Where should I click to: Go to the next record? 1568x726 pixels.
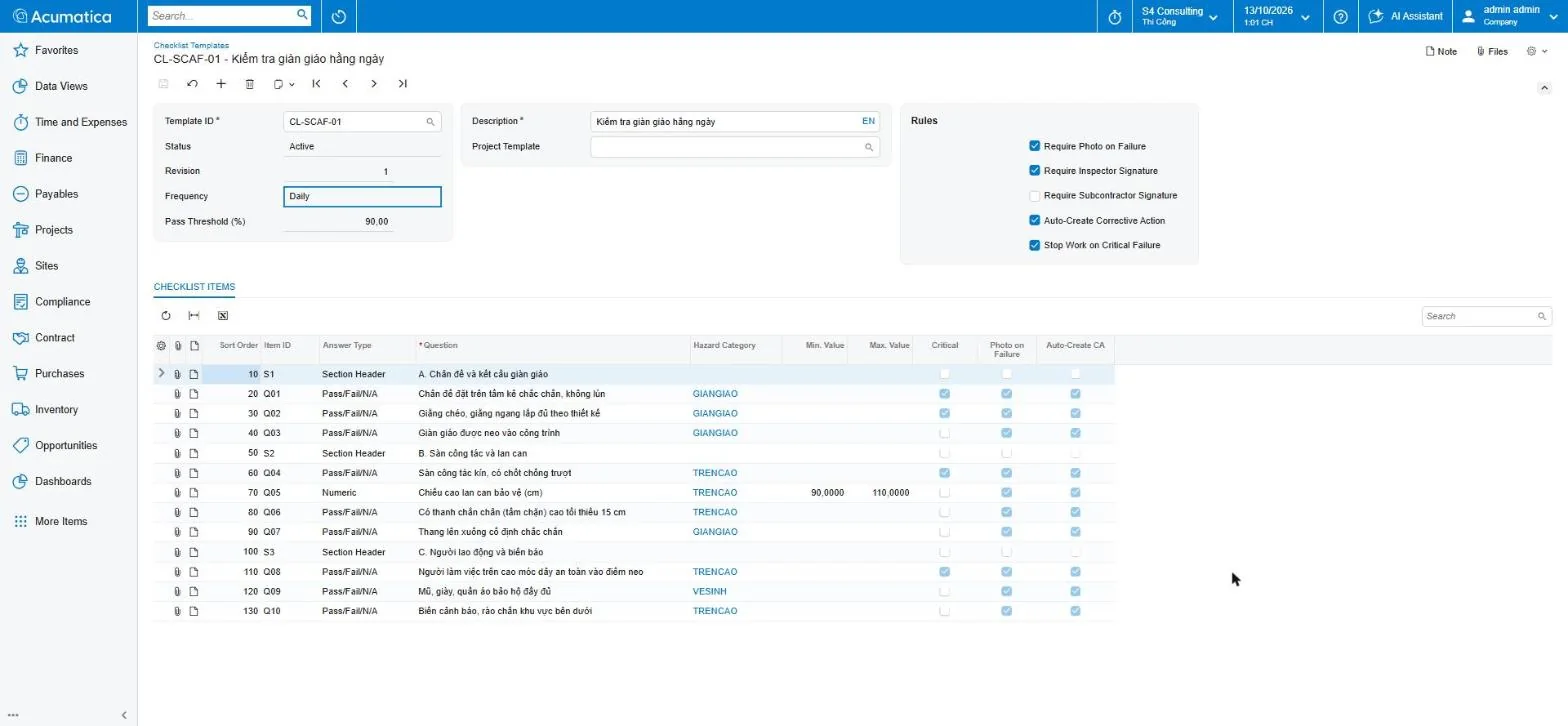pyautogui.click(x=374, y=84)
